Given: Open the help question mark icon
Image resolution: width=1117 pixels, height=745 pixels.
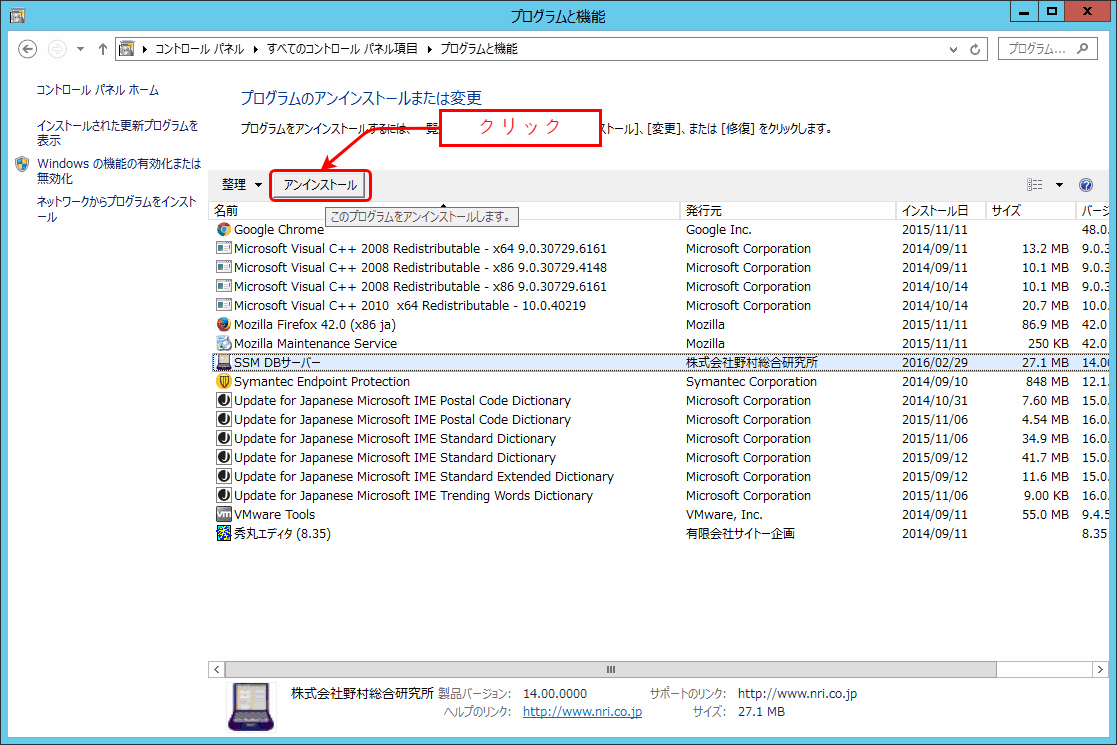Looking at the screenshot, I should pos(1086,185).
